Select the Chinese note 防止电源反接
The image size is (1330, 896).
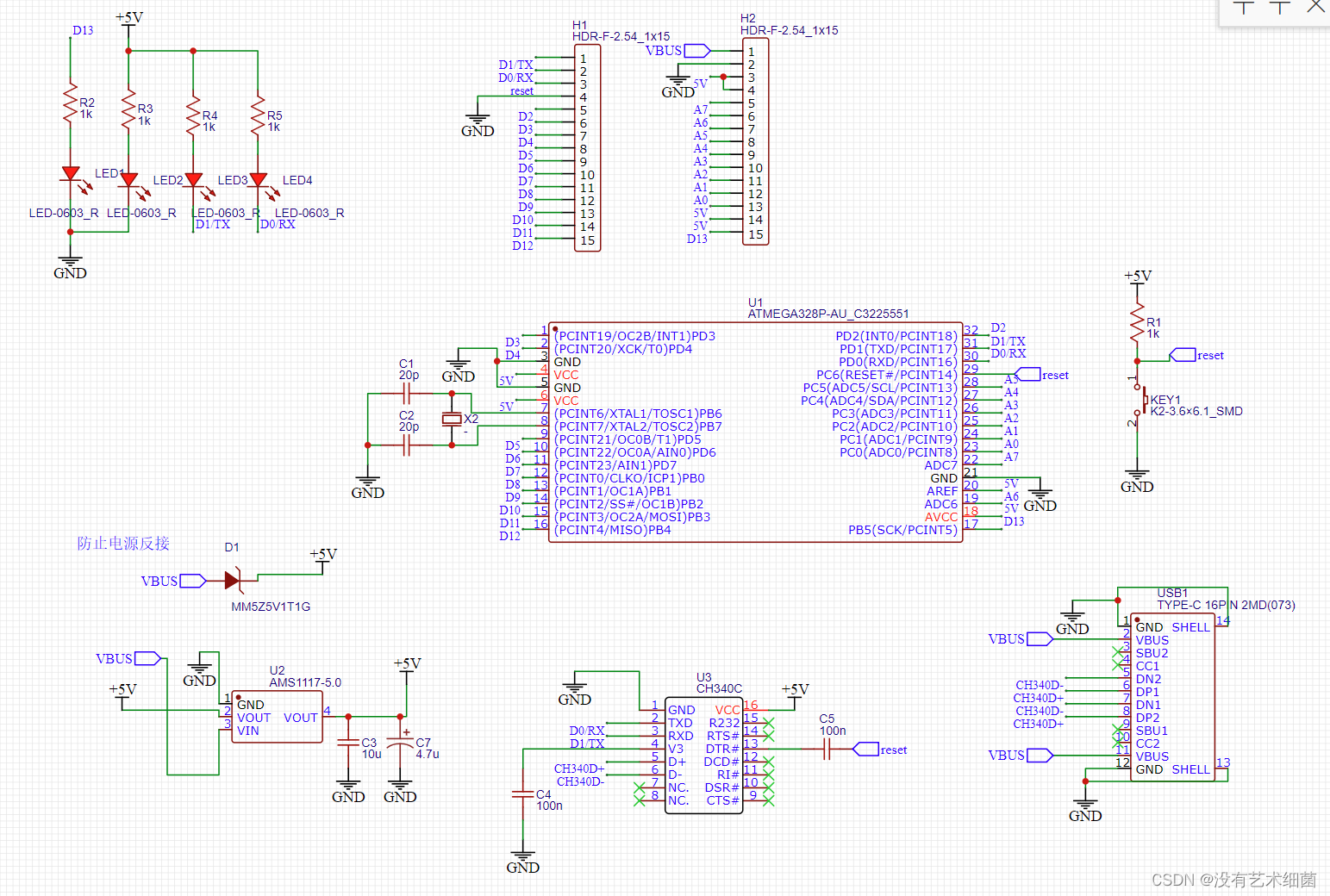pos(123,544)
